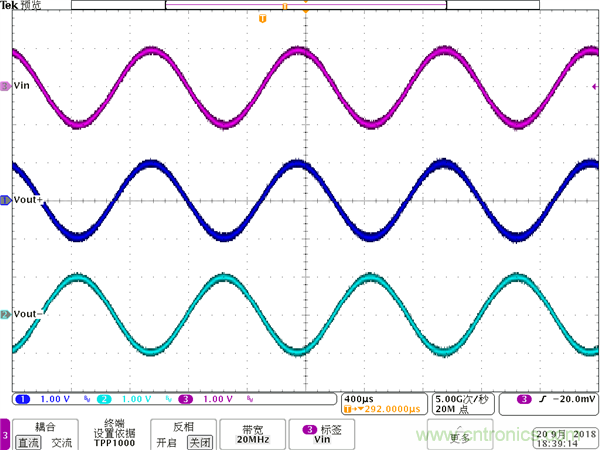The width and height of the screenshot is (600, 450).
Task: Set coupling to 交流 (AC)
Action: [x=62, y=442]
